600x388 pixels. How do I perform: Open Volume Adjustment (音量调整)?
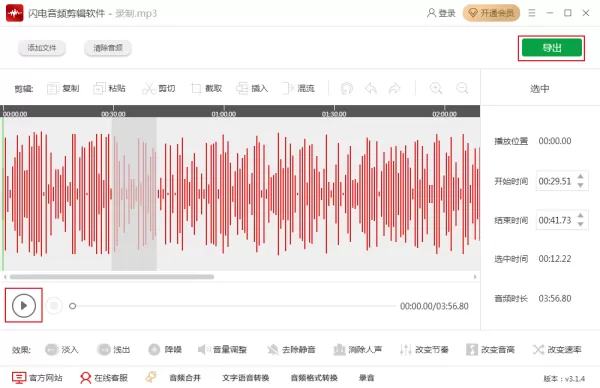[x=222, y=349]
